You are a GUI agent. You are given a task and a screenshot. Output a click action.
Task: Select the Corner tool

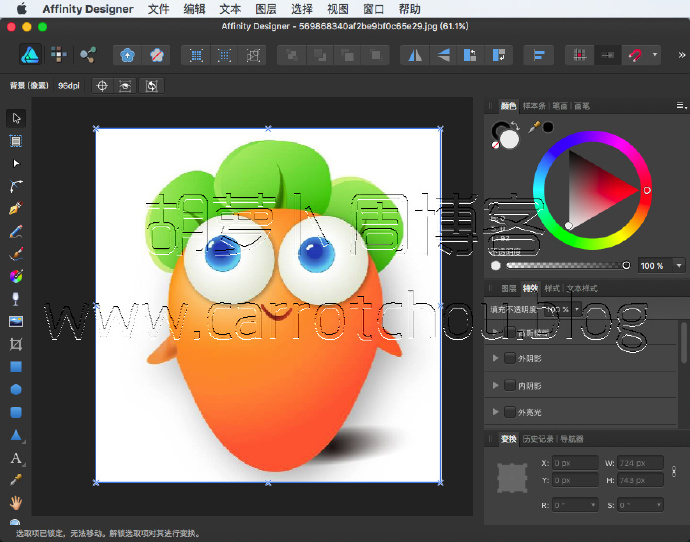16,186
